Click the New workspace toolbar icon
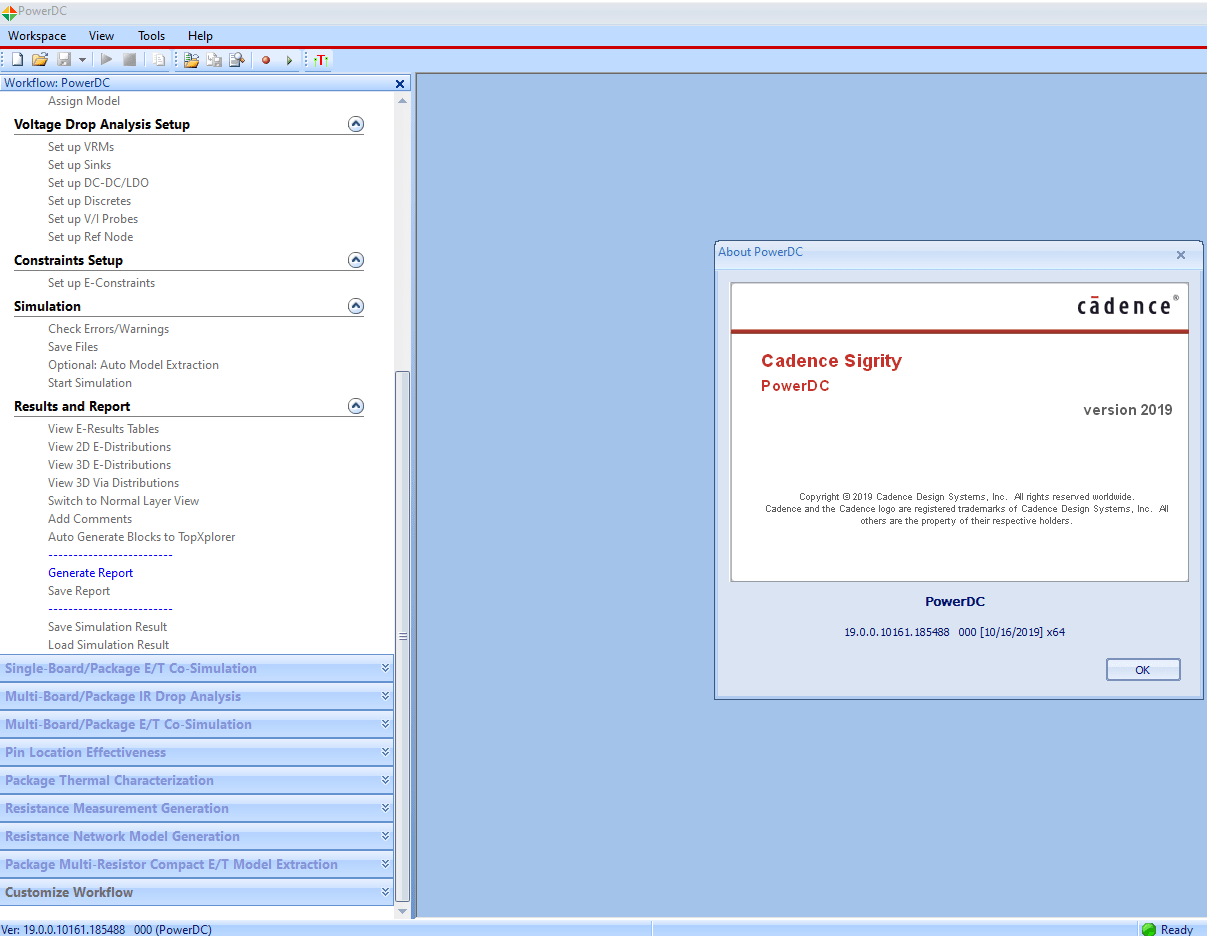Screen dimensions: 1207x936 tap(17, 60)
